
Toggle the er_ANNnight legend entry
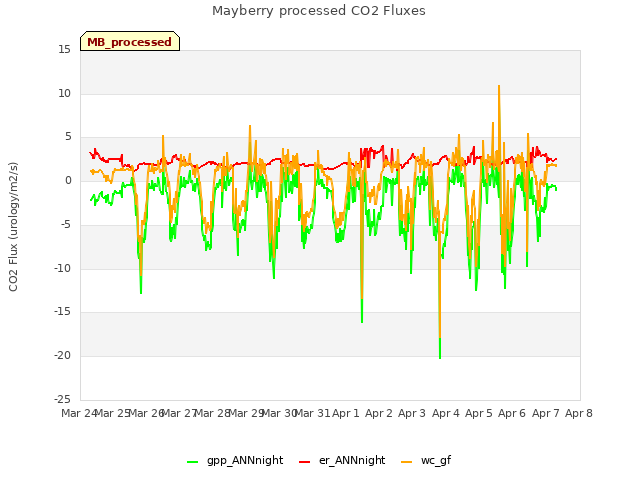[x=342, y=460]
